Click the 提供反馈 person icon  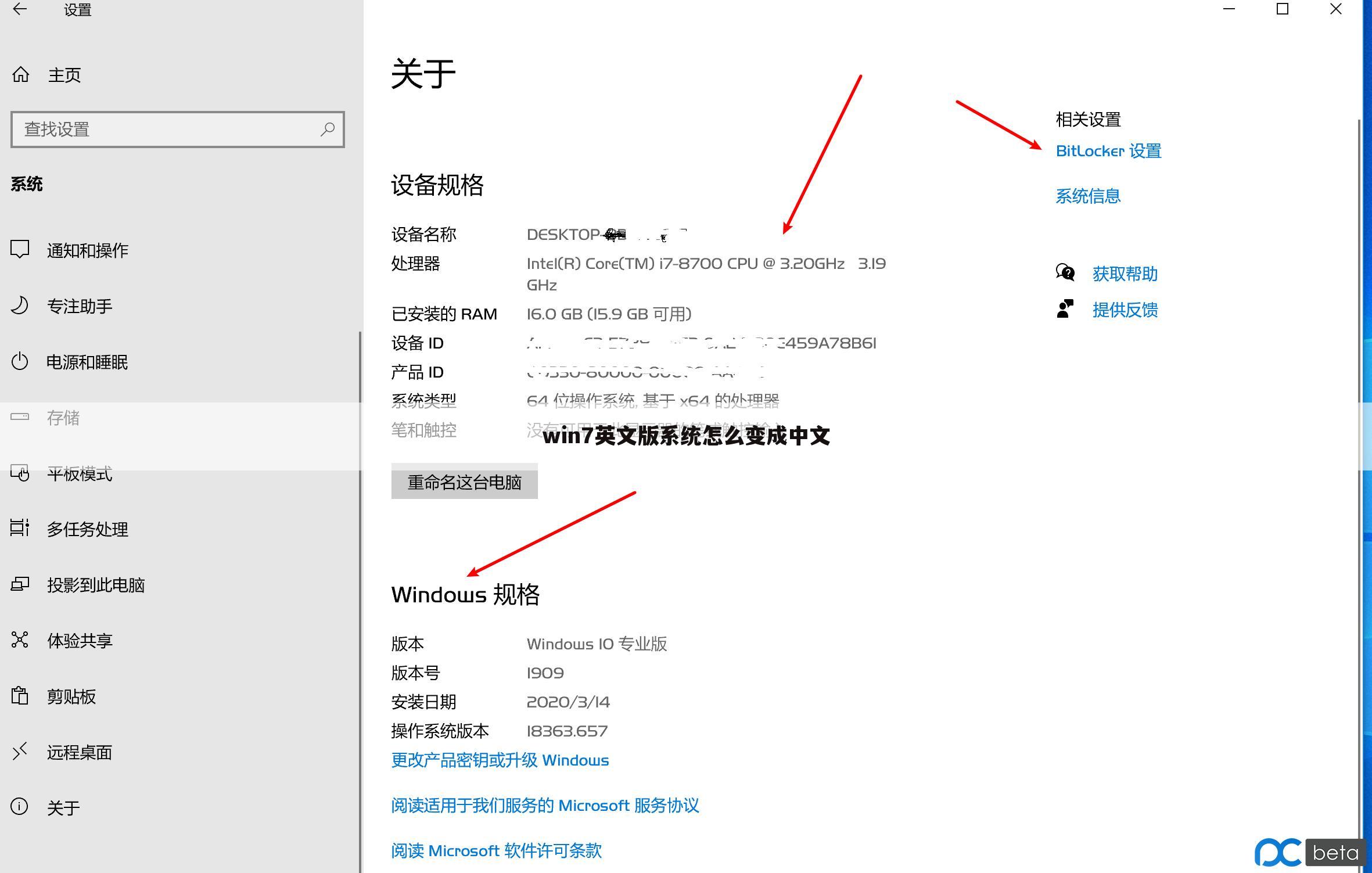pyautogui.click(x=1065, y=309)
